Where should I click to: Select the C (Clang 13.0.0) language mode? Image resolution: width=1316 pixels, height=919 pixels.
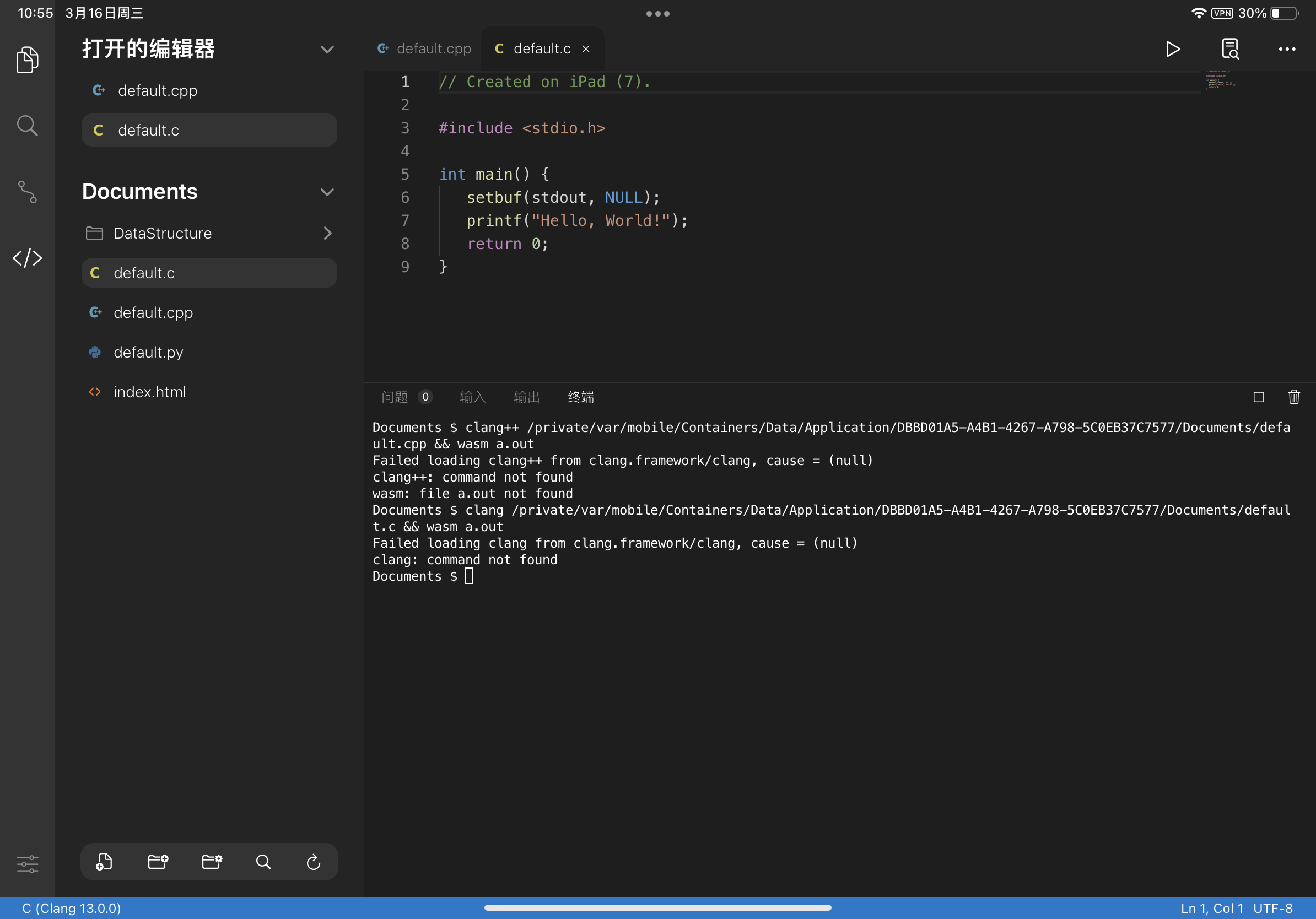71,907
